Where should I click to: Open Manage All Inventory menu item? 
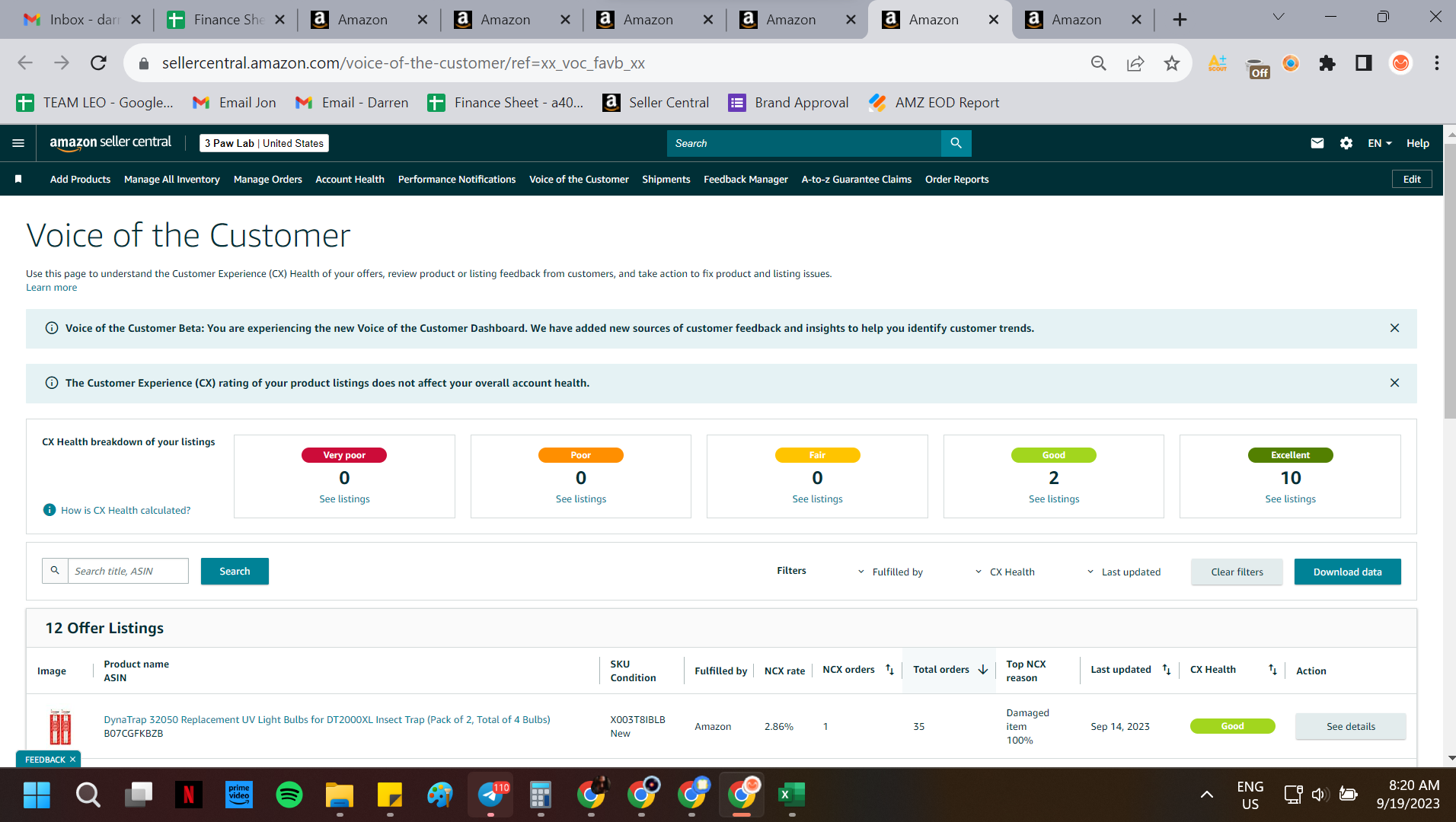point(172,180)
